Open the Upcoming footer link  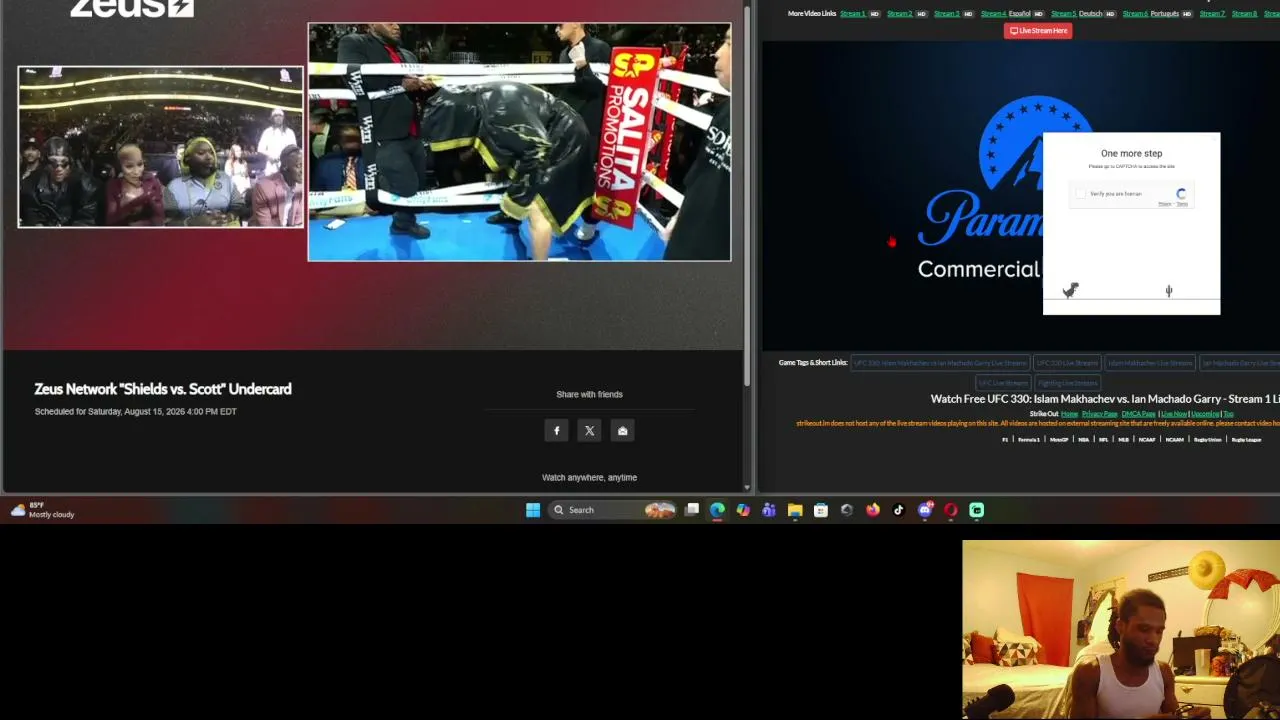(1205, 414)
